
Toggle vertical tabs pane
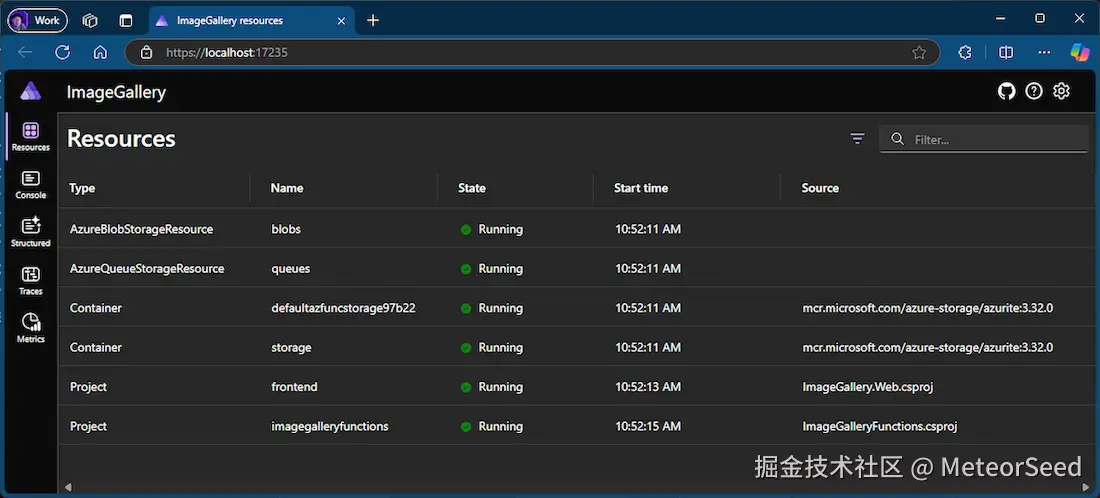(x=126, y=20)
